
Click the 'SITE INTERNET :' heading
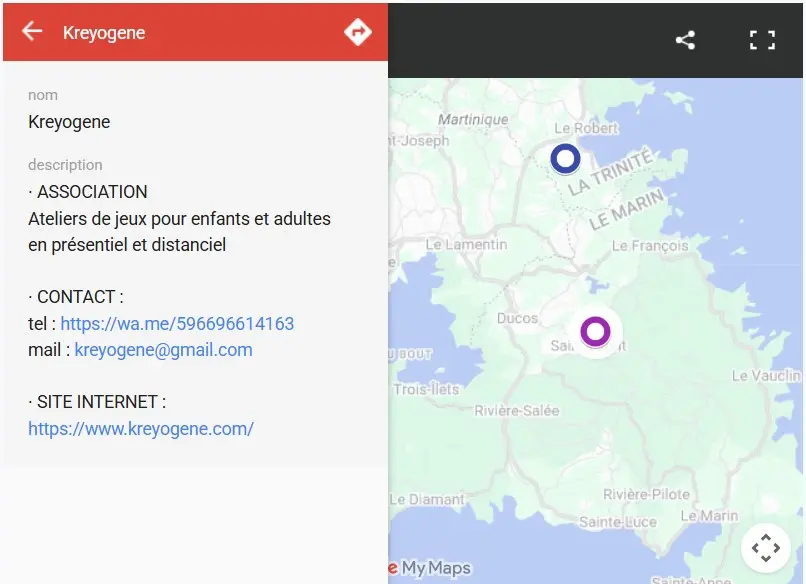click(101, 402)
